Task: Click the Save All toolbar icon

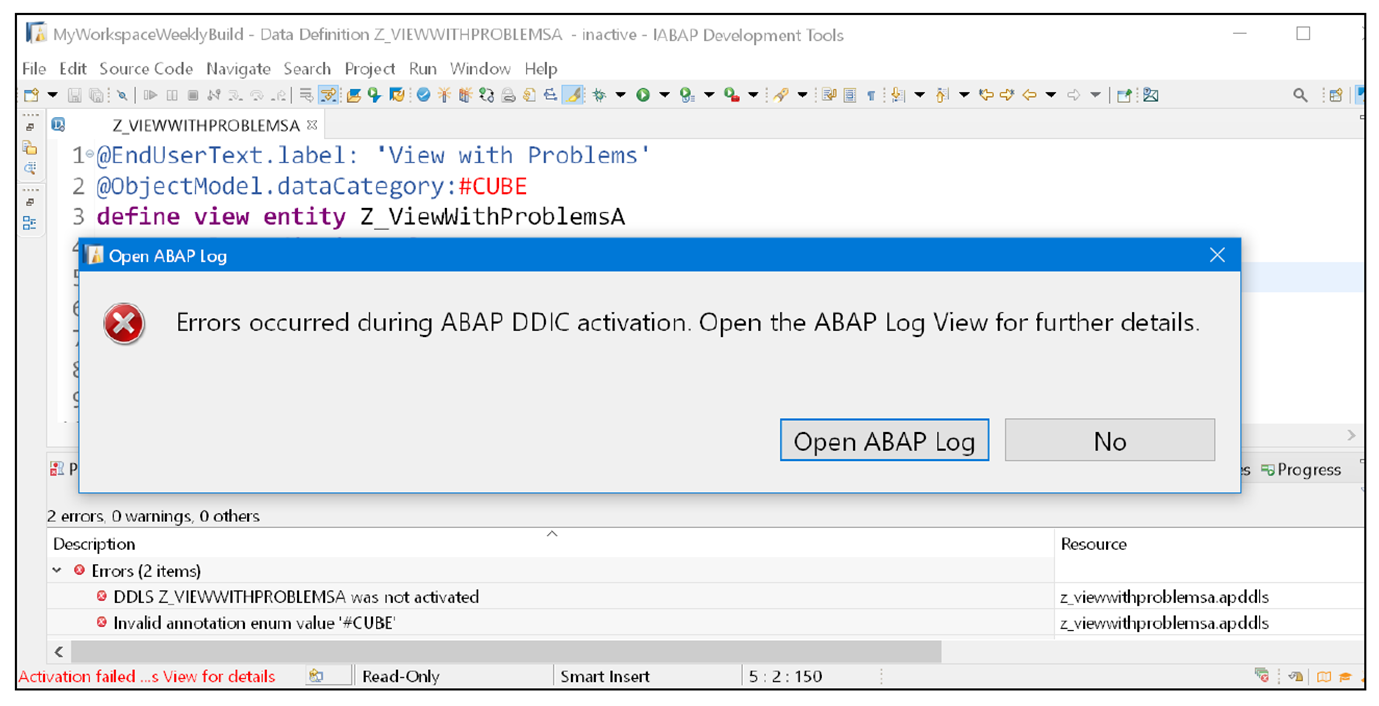Action: pyautogui.click(x=95, y=93)
